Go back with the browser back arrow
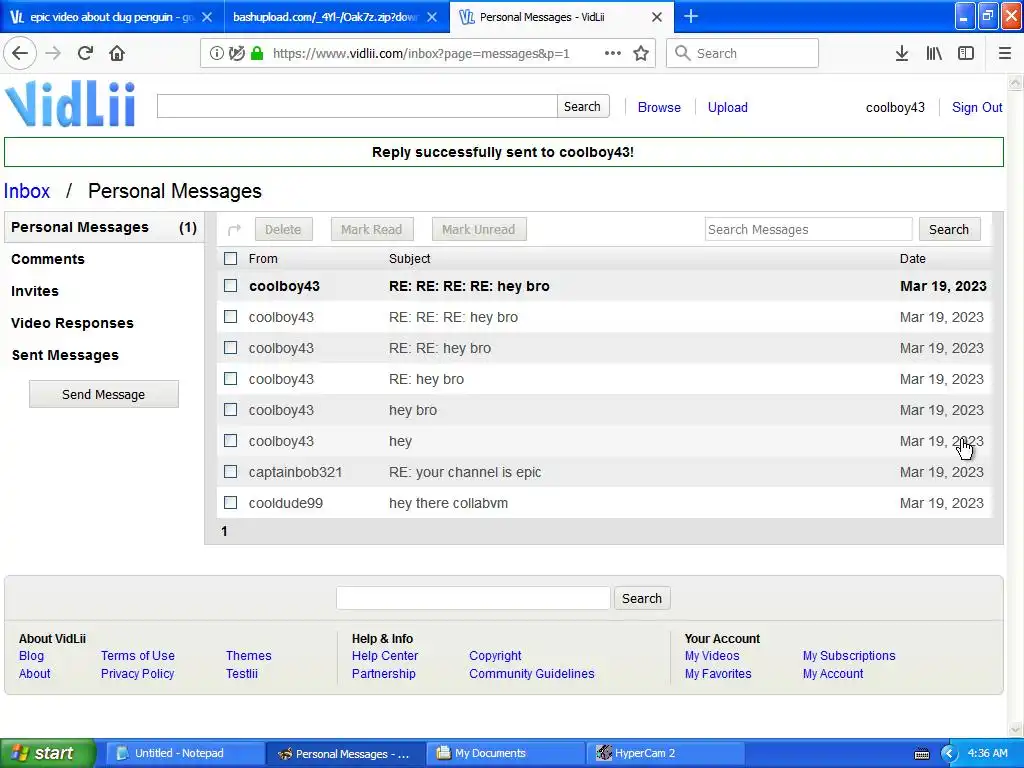This screenshot has width=1024, height=768. (20, 53)
